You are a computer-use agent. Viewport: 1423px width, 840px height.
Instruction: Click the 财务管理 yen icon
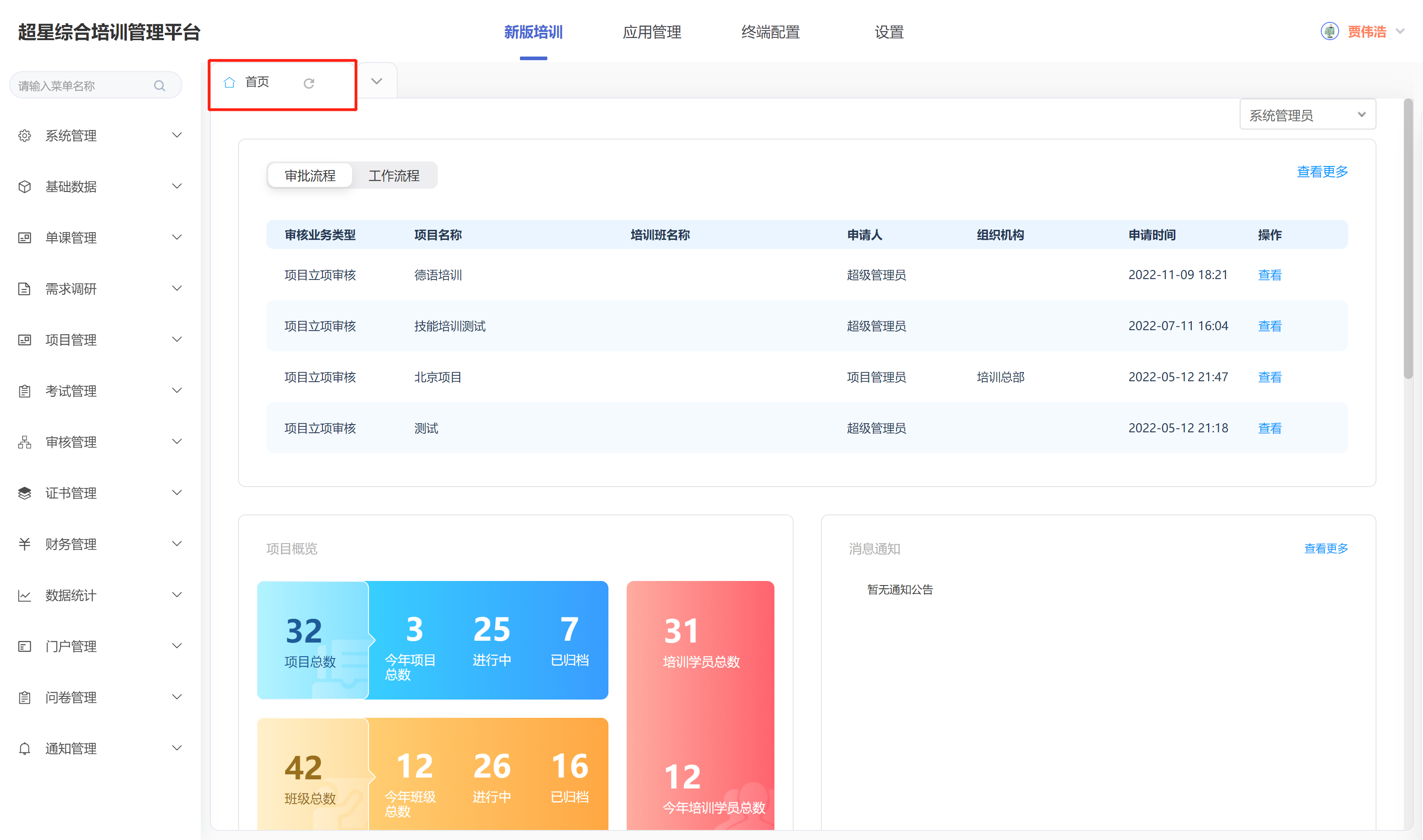point(24,544)
